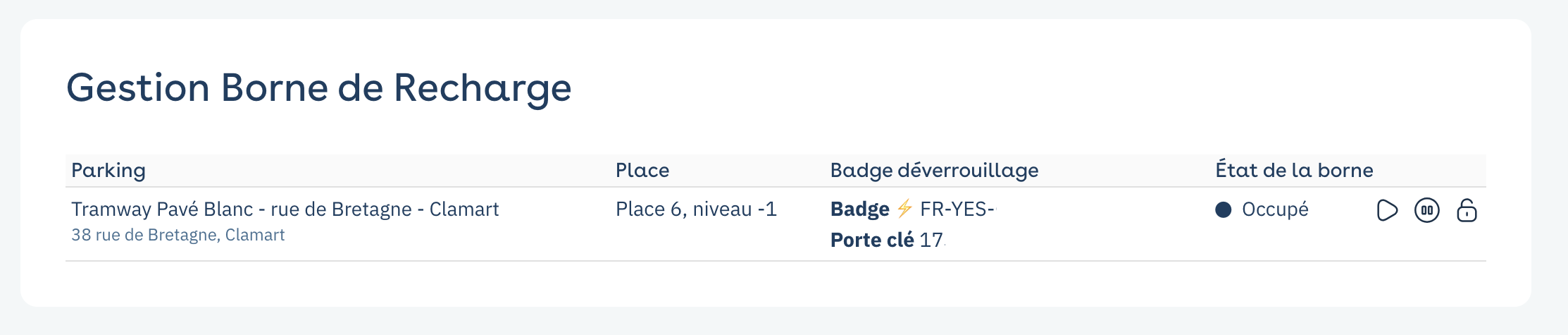Select the Place 6, niveau -1 cell

[696, 209]
